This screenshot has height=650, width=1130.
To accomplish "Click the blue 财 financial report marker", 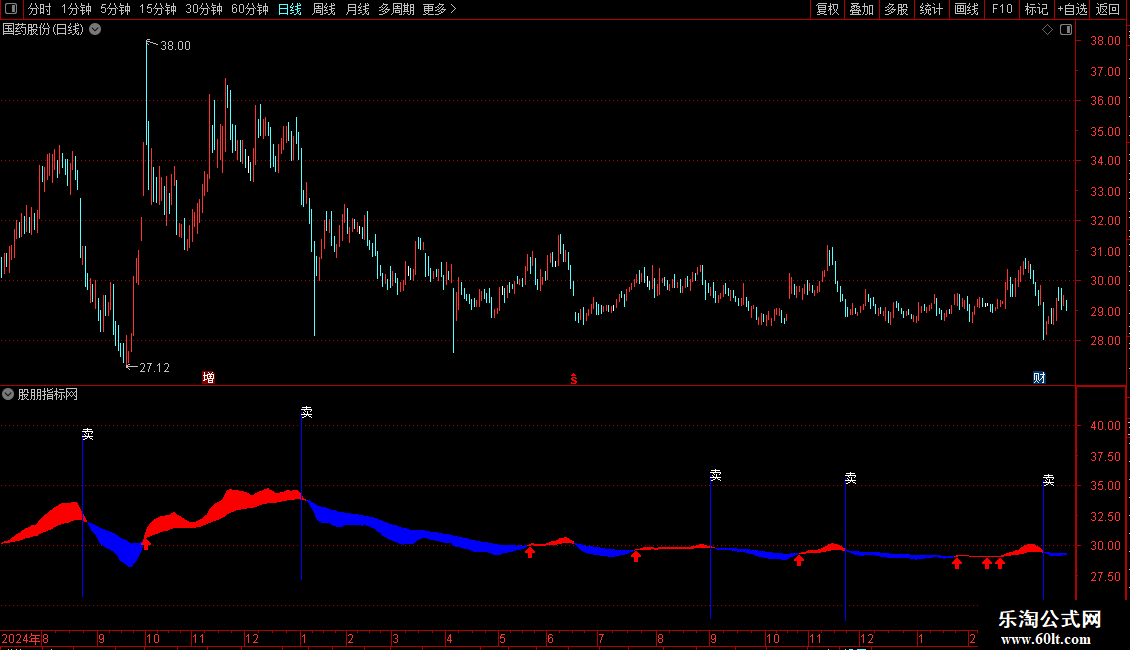I will pos(1039,378).
